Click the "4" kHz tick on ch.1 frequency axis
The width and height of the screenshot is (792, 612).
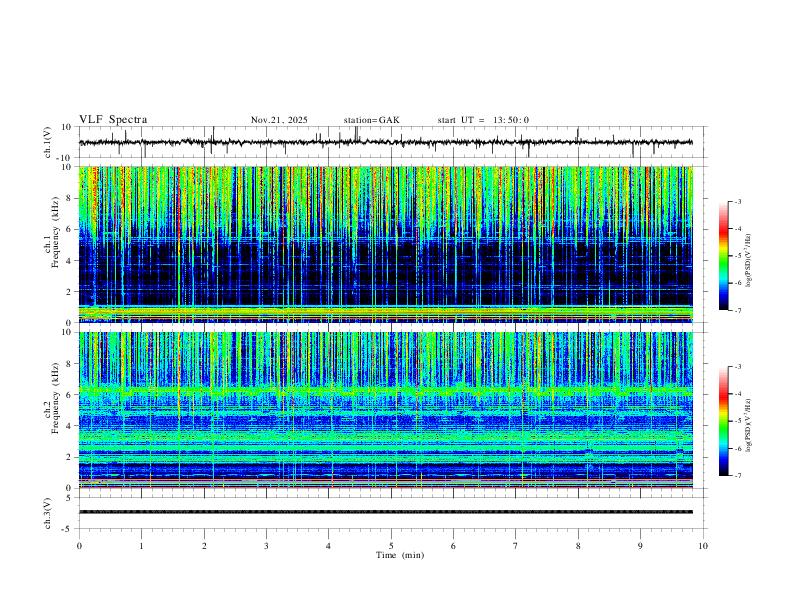pos(69,260)
